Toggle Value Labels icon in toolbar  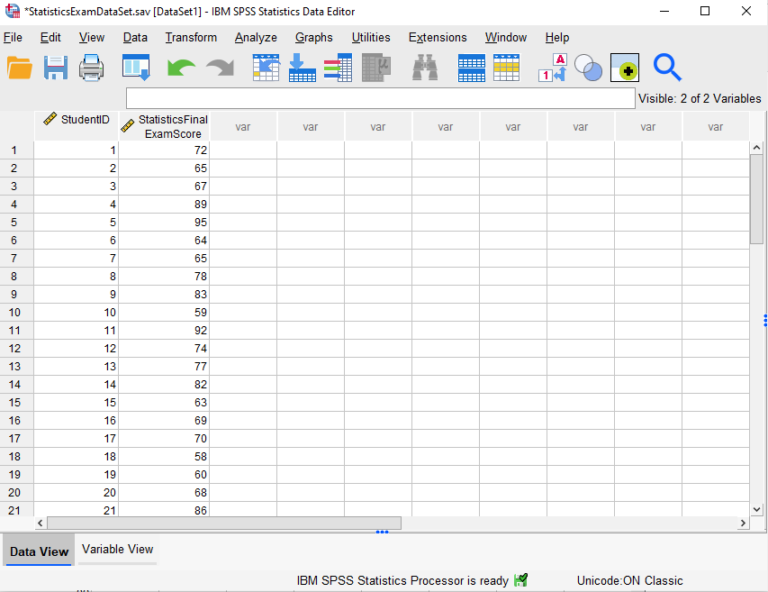pos(552,68)
